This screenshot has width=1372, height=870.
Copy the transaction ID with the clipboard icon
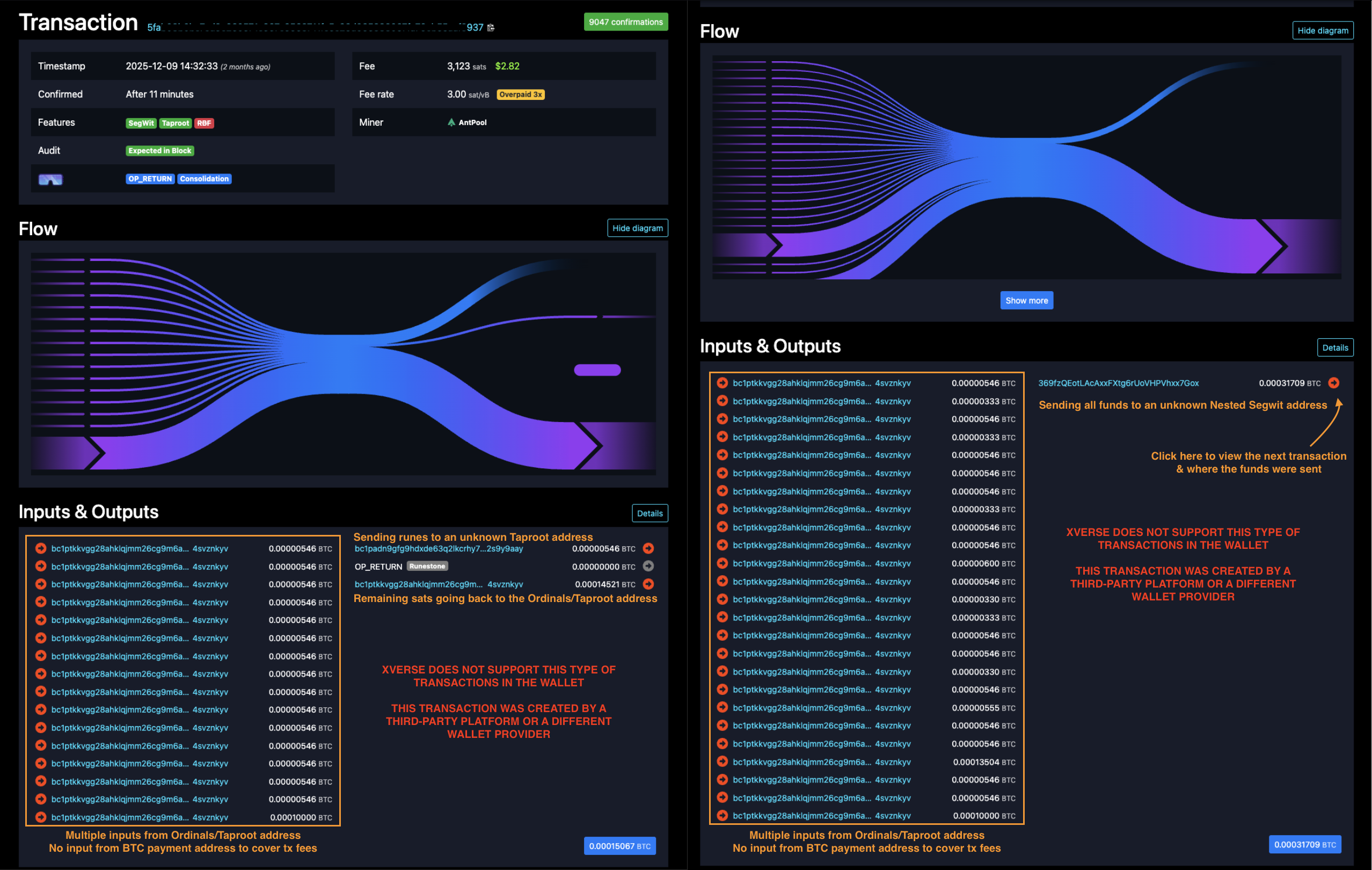click(x=491, y=27)
